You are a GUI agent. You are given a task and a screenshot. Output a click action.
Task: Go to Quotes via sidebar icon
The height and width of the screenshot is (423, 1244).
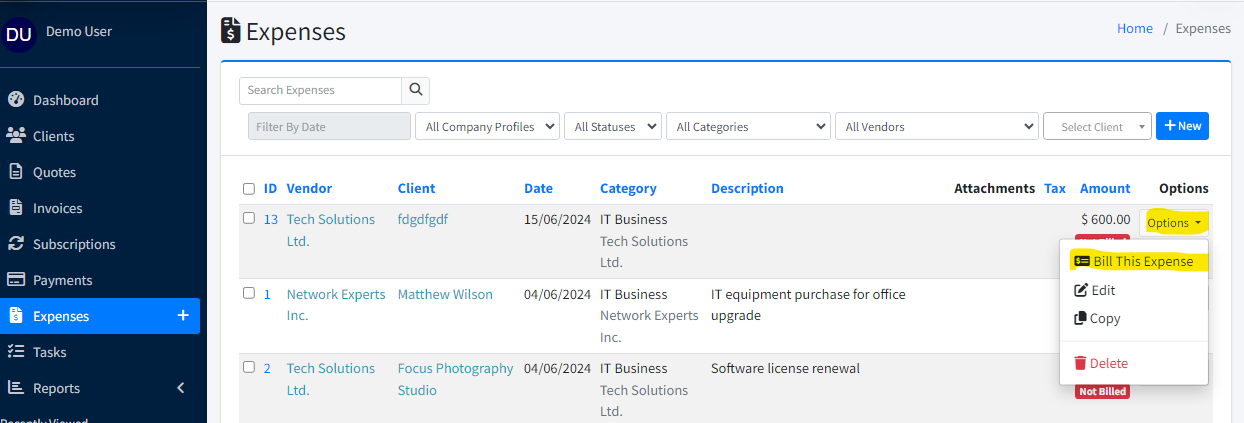click(15, 172)
